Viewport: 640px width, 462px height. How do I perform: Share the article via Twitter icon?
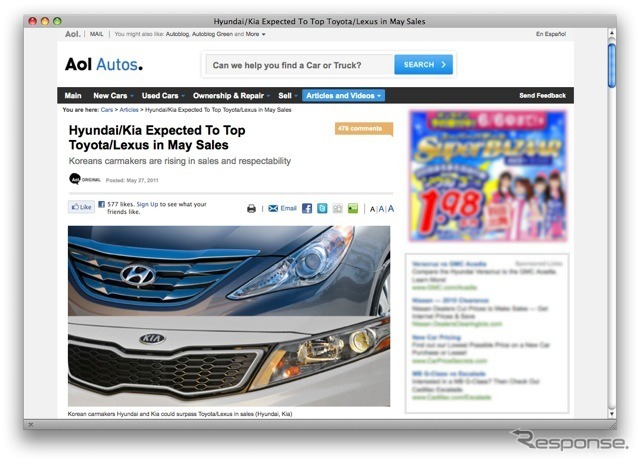322,208
